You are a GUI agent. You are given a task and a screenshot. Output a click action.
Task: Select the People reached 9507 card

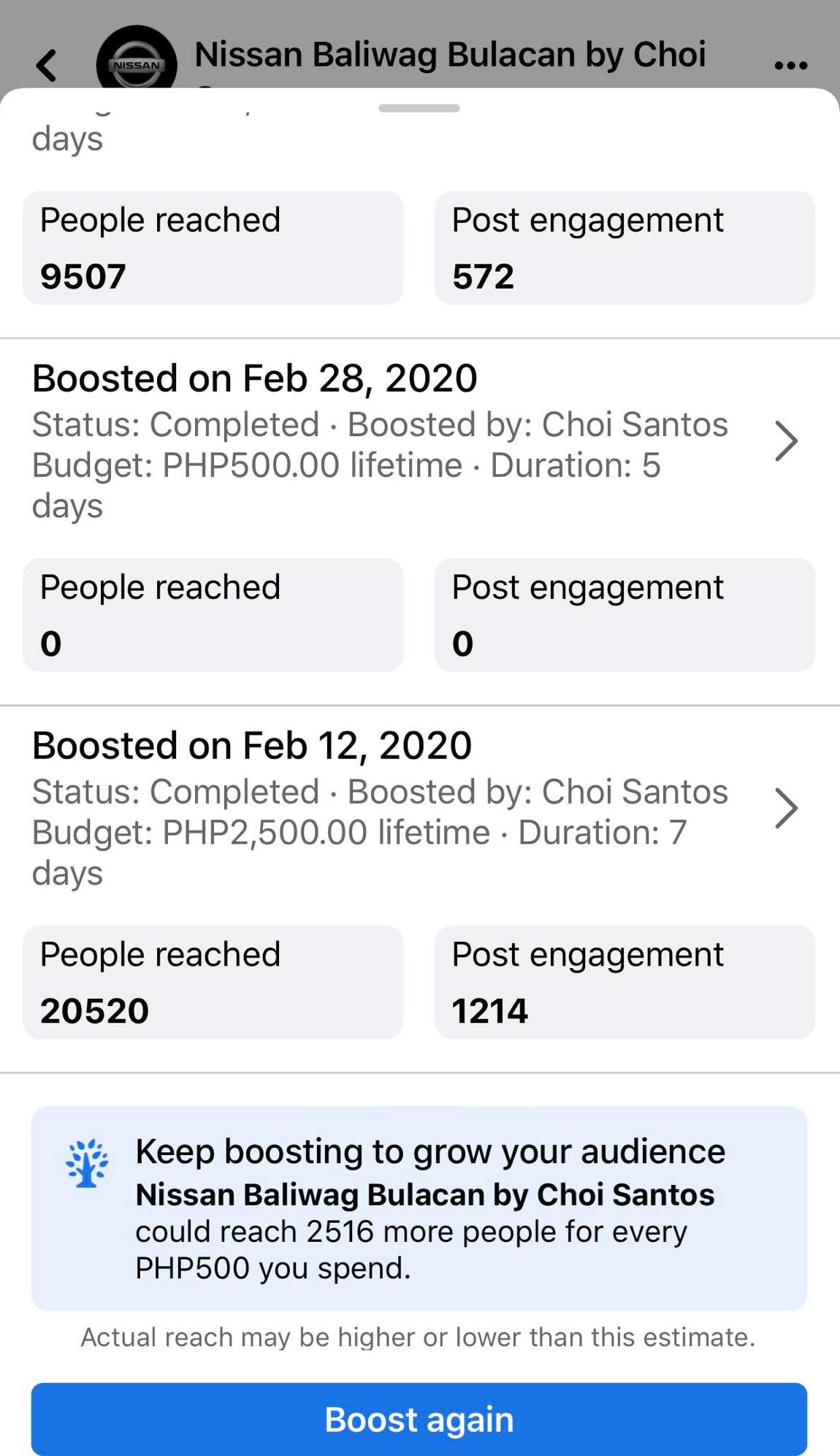(213, 248)
